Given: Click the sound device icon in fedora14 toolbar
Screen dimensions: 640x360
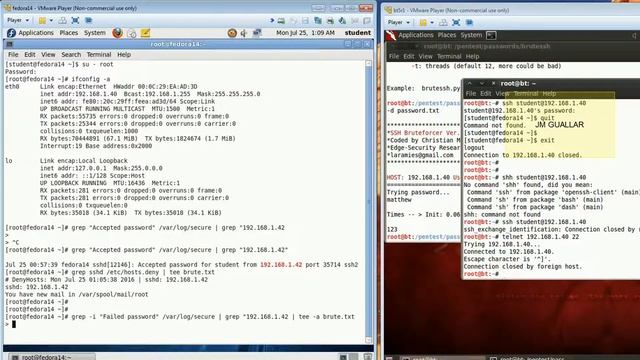Looking at the screenshot, I should point(342,20).
